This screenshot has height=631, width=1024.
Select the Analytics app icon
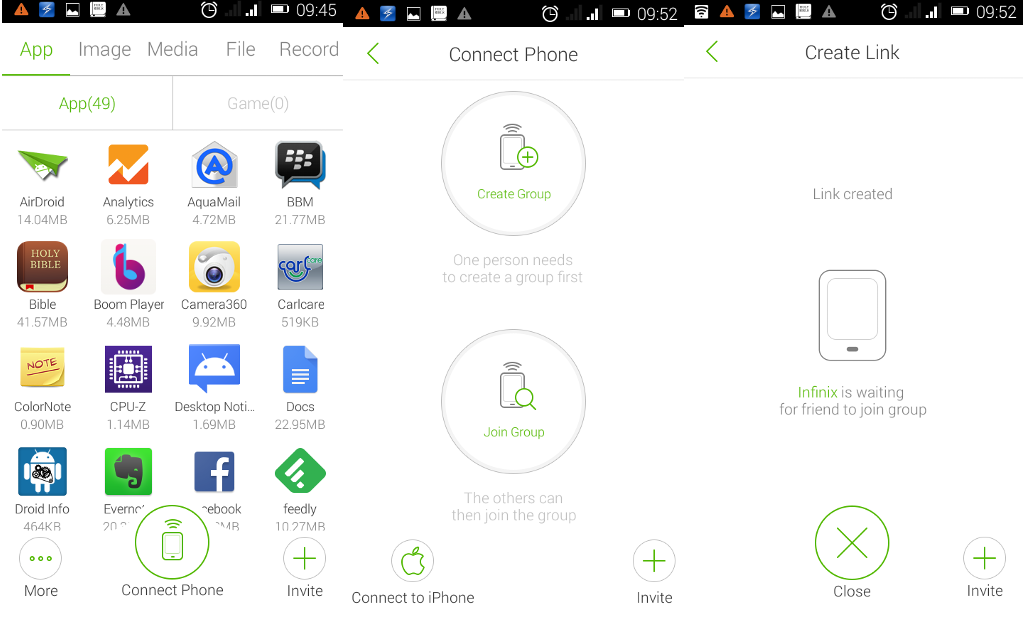coord(128,165)
